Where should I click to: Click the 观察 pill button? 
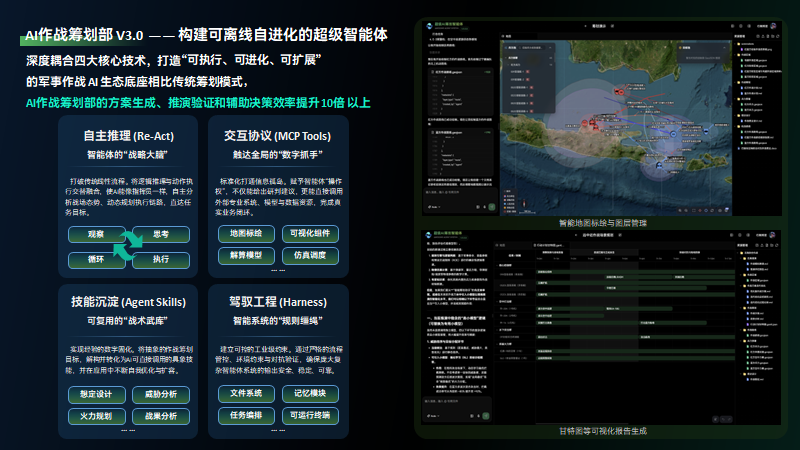click(96, 234)
